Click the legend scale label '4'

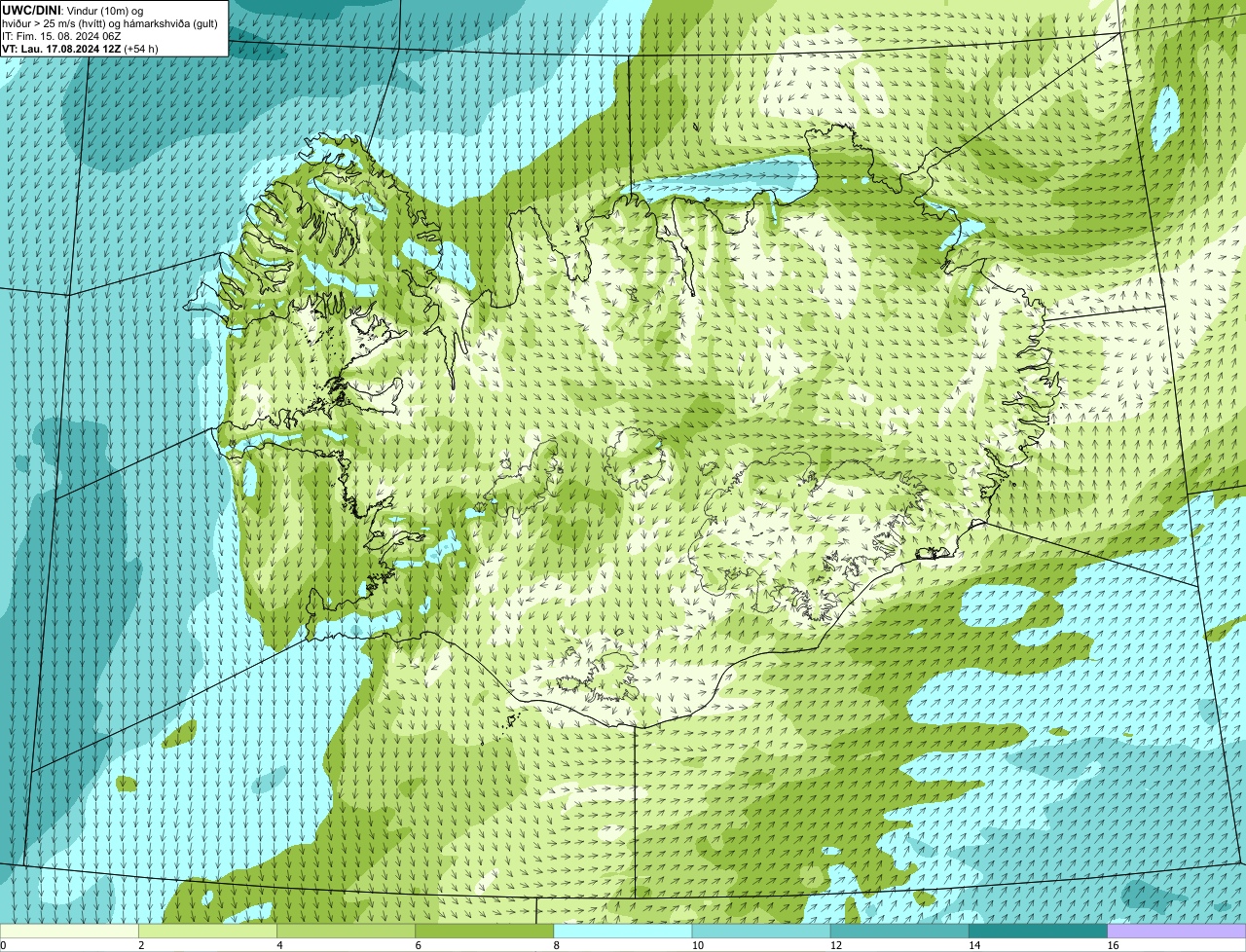point(279,945)
